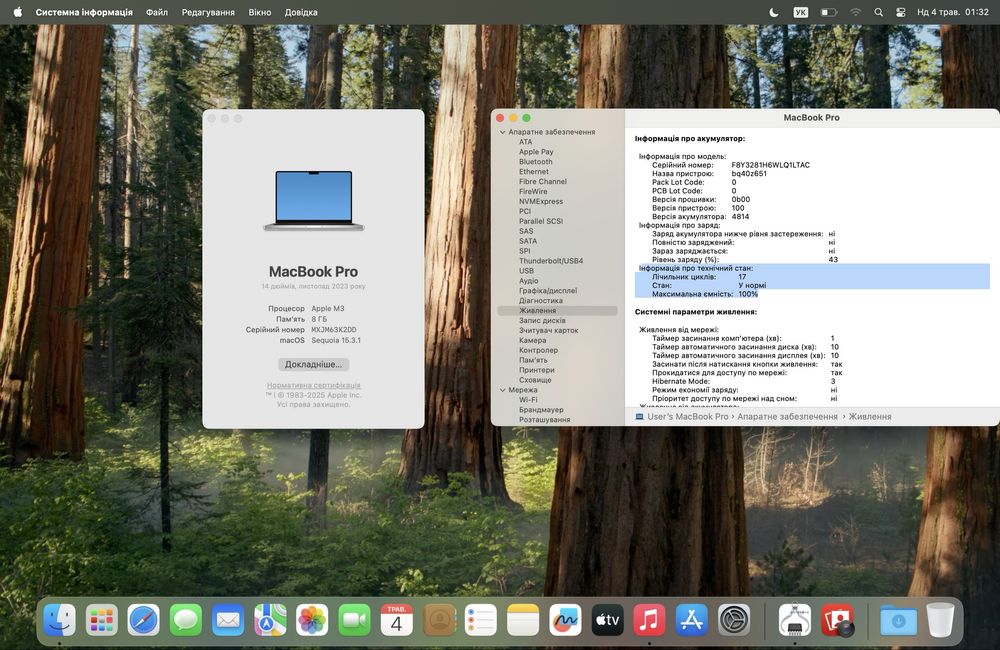Open the Mail app in Dock
This screenshot has width=1000, height=650.
tap(228, 619)
